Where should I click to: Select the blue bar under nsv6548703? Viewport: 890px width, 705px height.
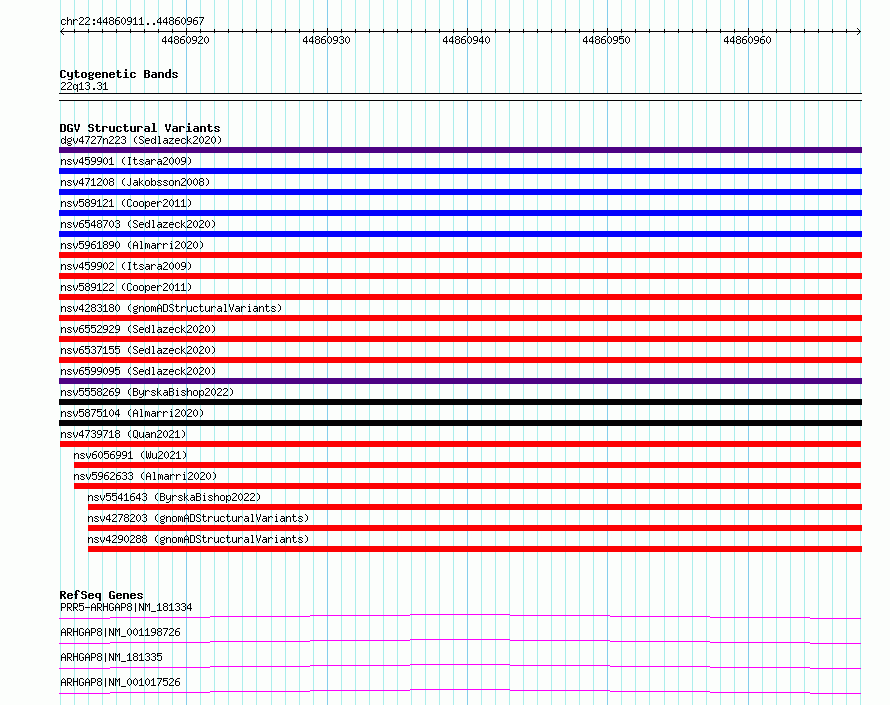[x=460, y=234]
